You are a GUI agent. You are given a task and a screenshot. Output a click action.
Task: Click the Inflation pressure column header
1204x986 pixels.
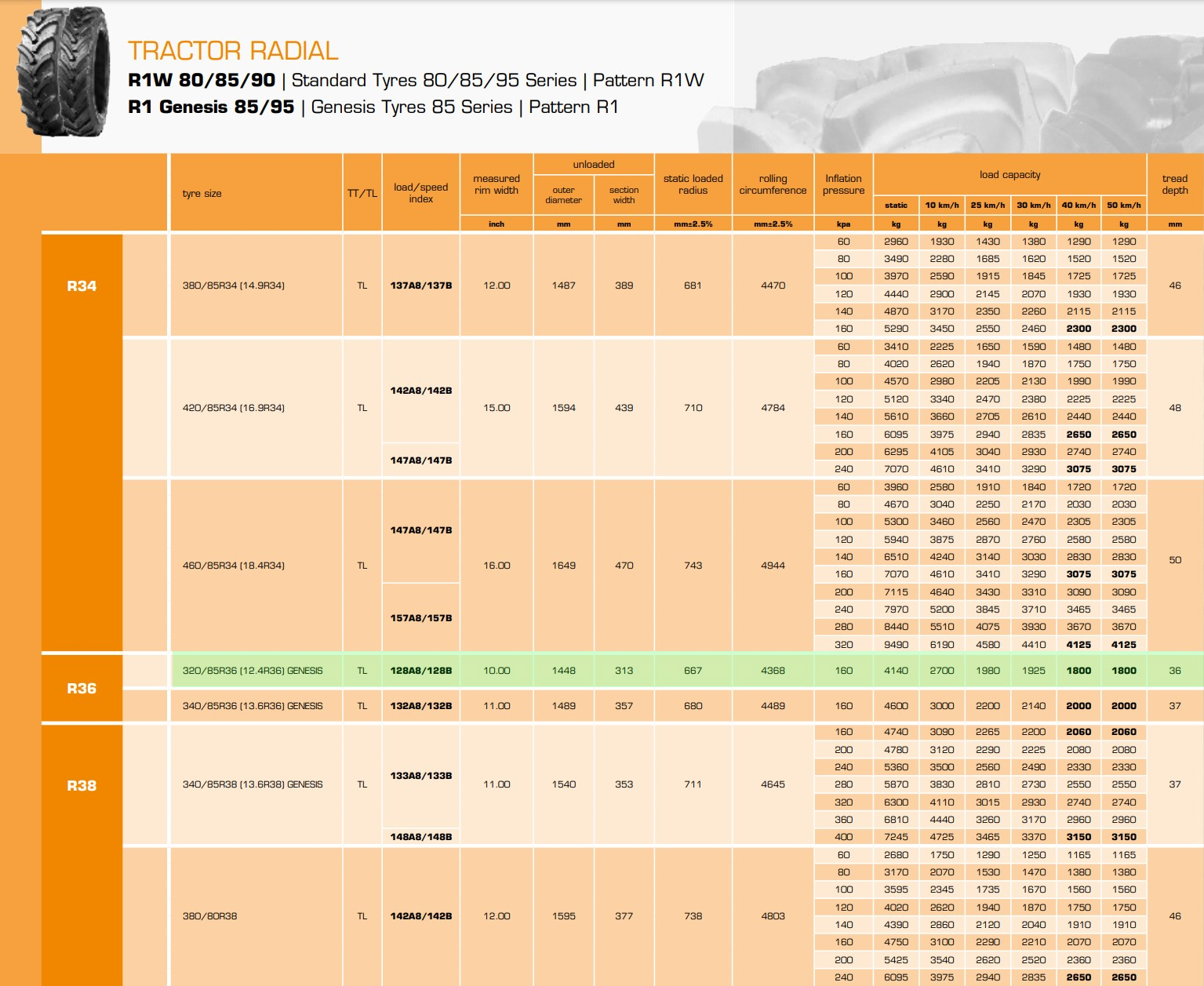[843, 185]
